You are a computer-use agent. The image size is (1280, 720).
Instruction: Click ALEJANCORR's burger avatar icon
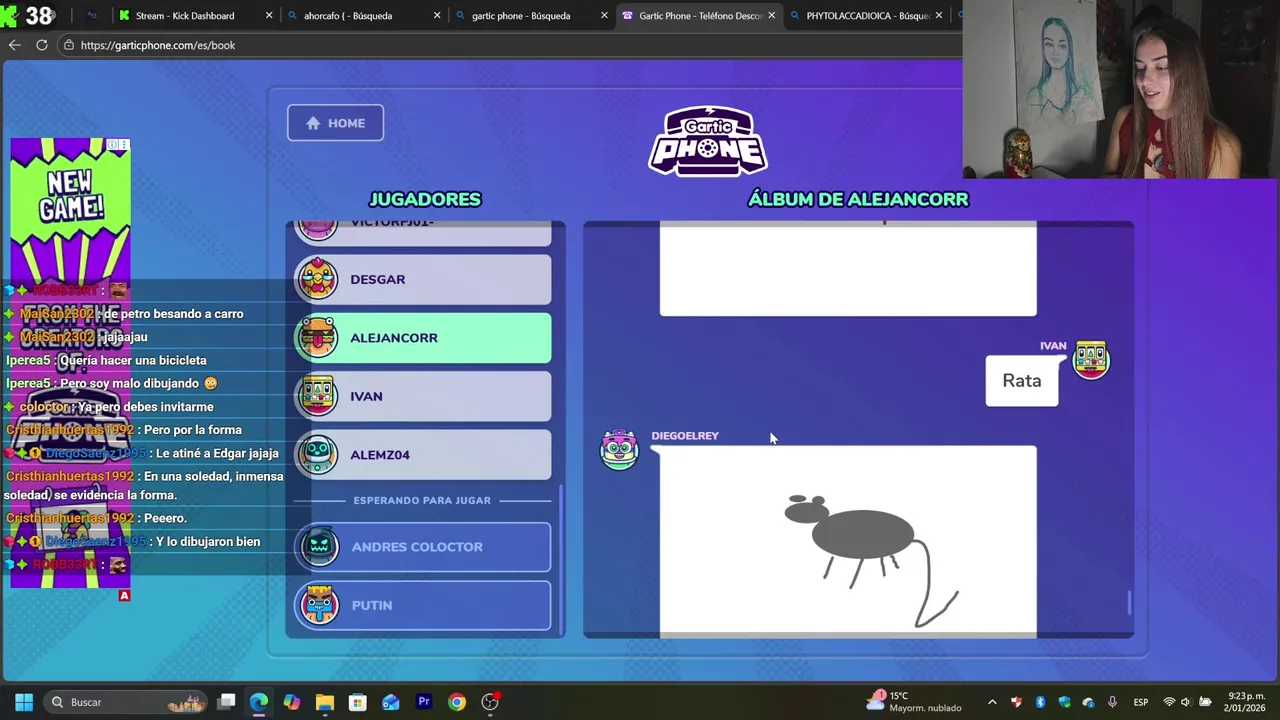click(x=318, y=338)
